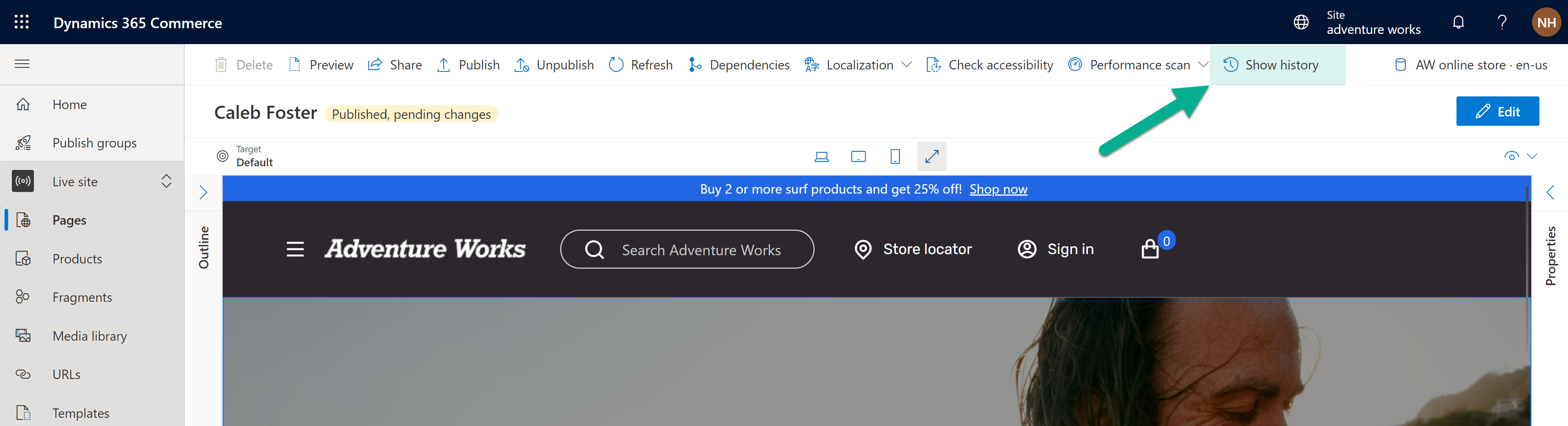Collapse the Properties panel
Viewport: 1568px width, 426px height.
1550,192
